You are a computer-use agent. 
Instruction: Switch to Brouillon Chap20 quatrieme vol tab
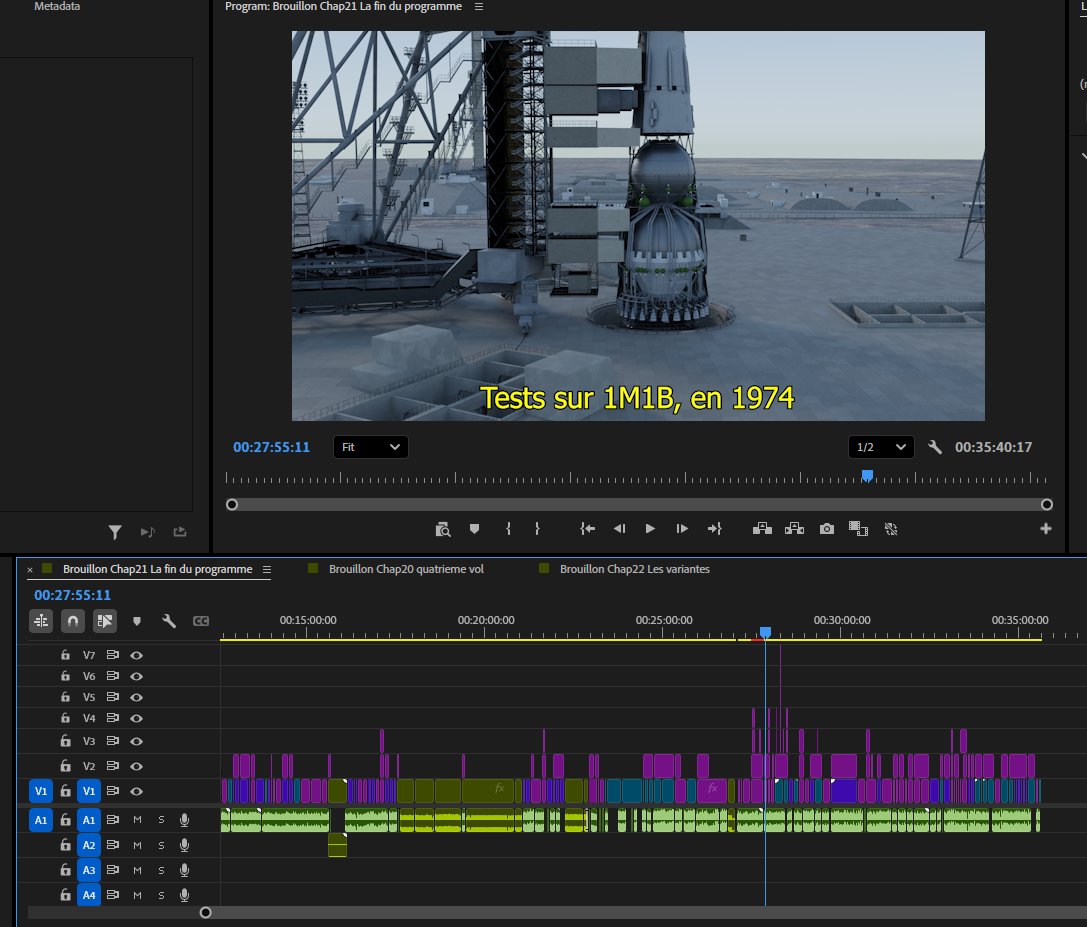click(406, 569)
